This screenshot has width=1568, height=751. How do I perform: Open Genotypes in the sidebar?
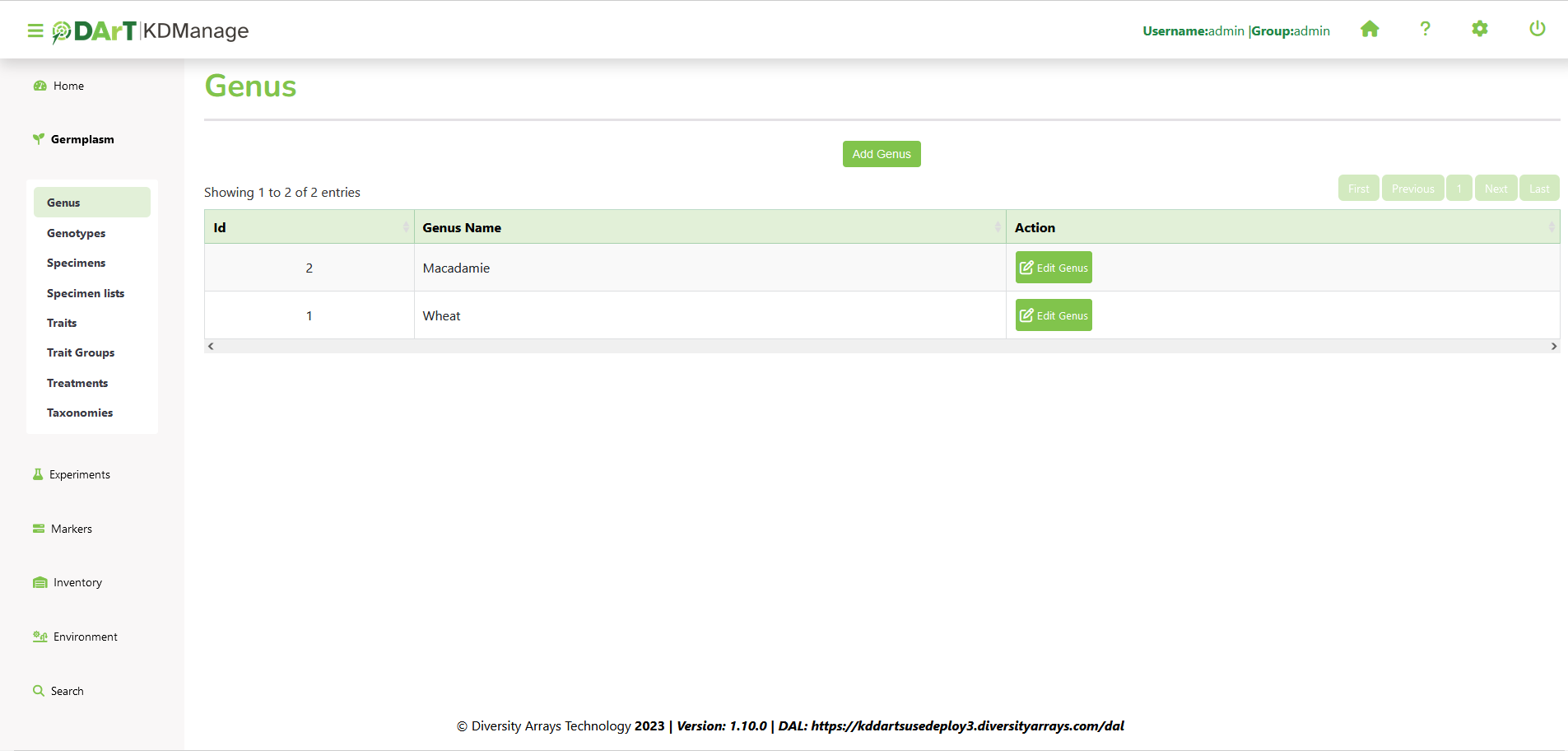76,233
